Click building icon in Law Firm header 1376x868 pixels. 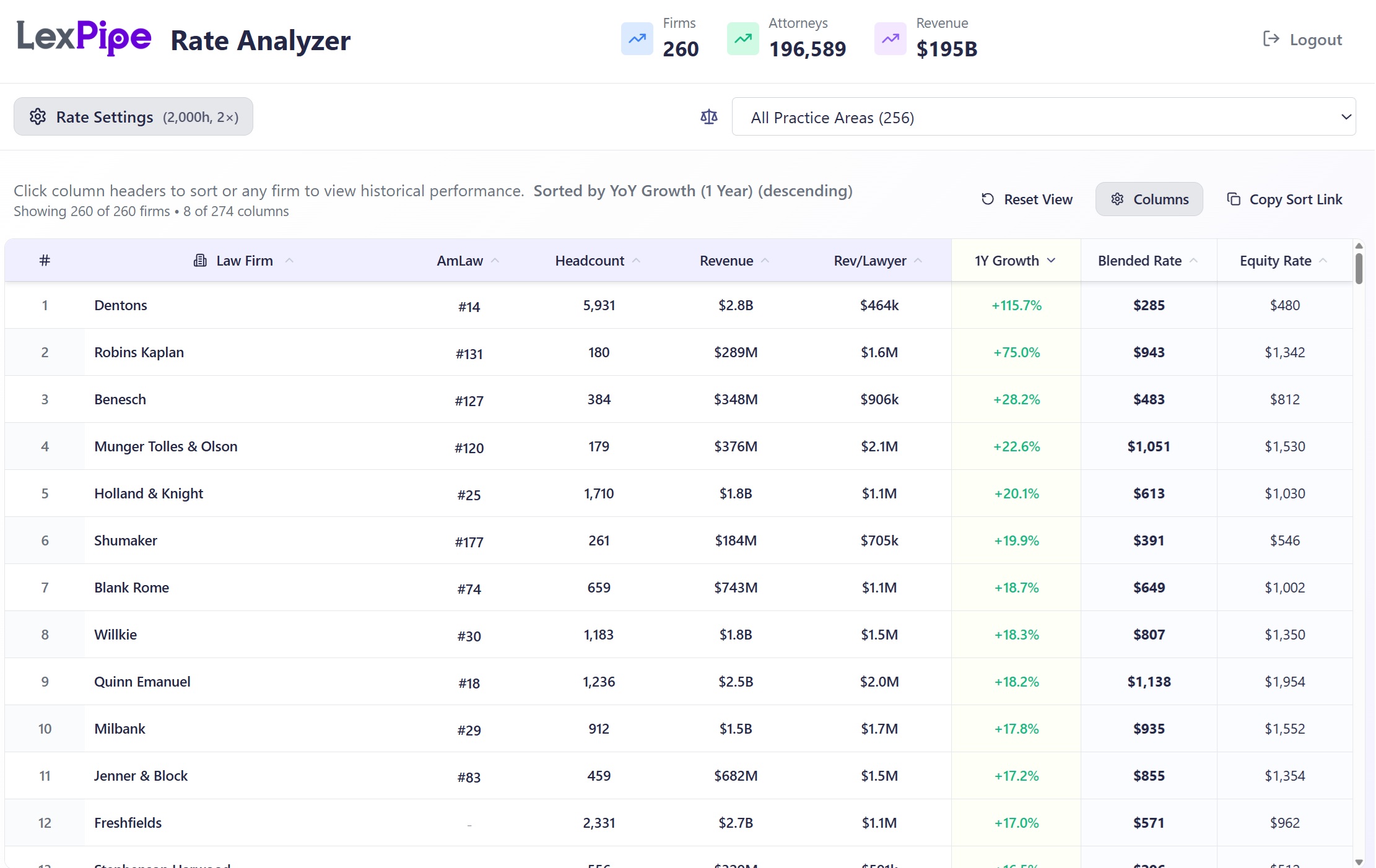[199, 261]
